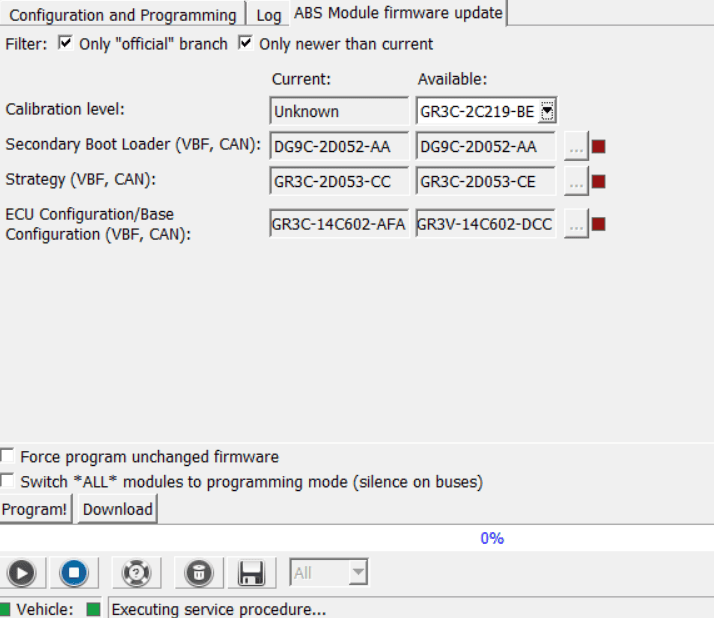This screenshot has width=714, height=618.
Task: Click the green indicator beside Executing service procedure
Action: coord(93,609)
